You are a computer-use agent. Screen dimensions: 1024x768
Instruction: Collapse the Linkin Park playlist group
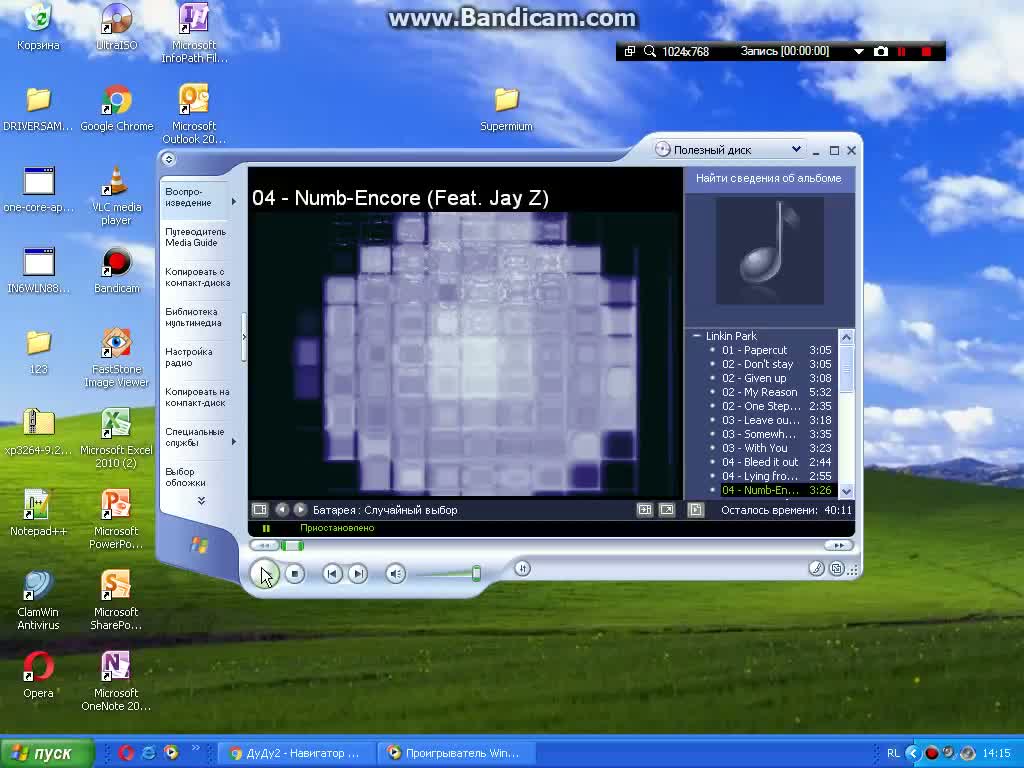696,336
